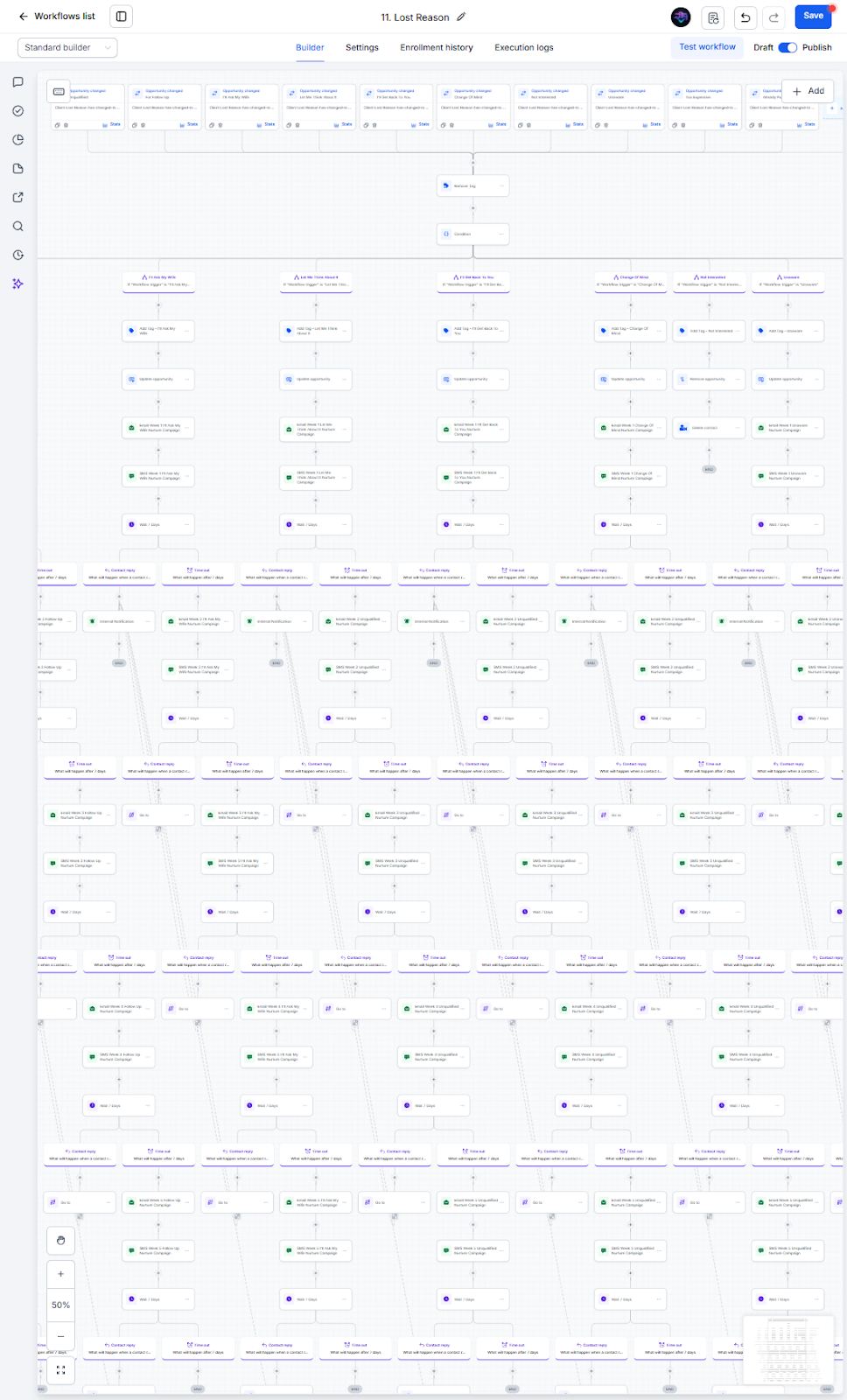Toggle the sidebar panel icon

pos(122,17)
